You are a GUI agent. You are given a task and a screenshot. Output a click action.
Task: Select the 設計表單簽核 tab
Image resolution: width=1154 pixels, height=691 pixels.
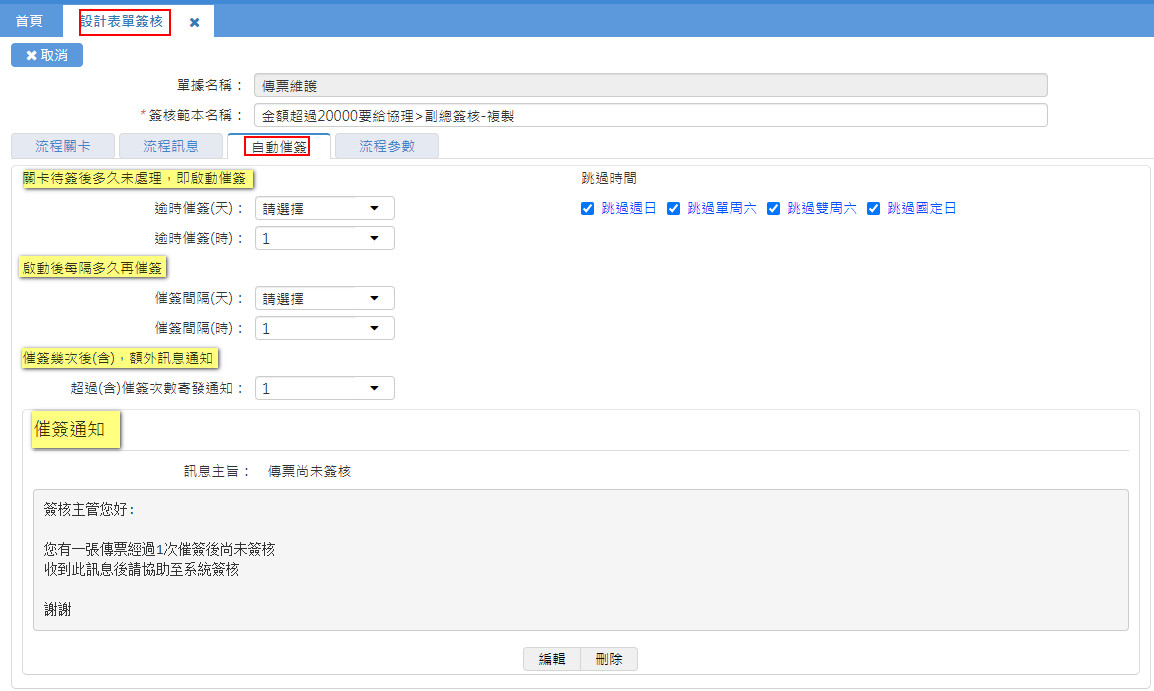(x=121, y=21)
